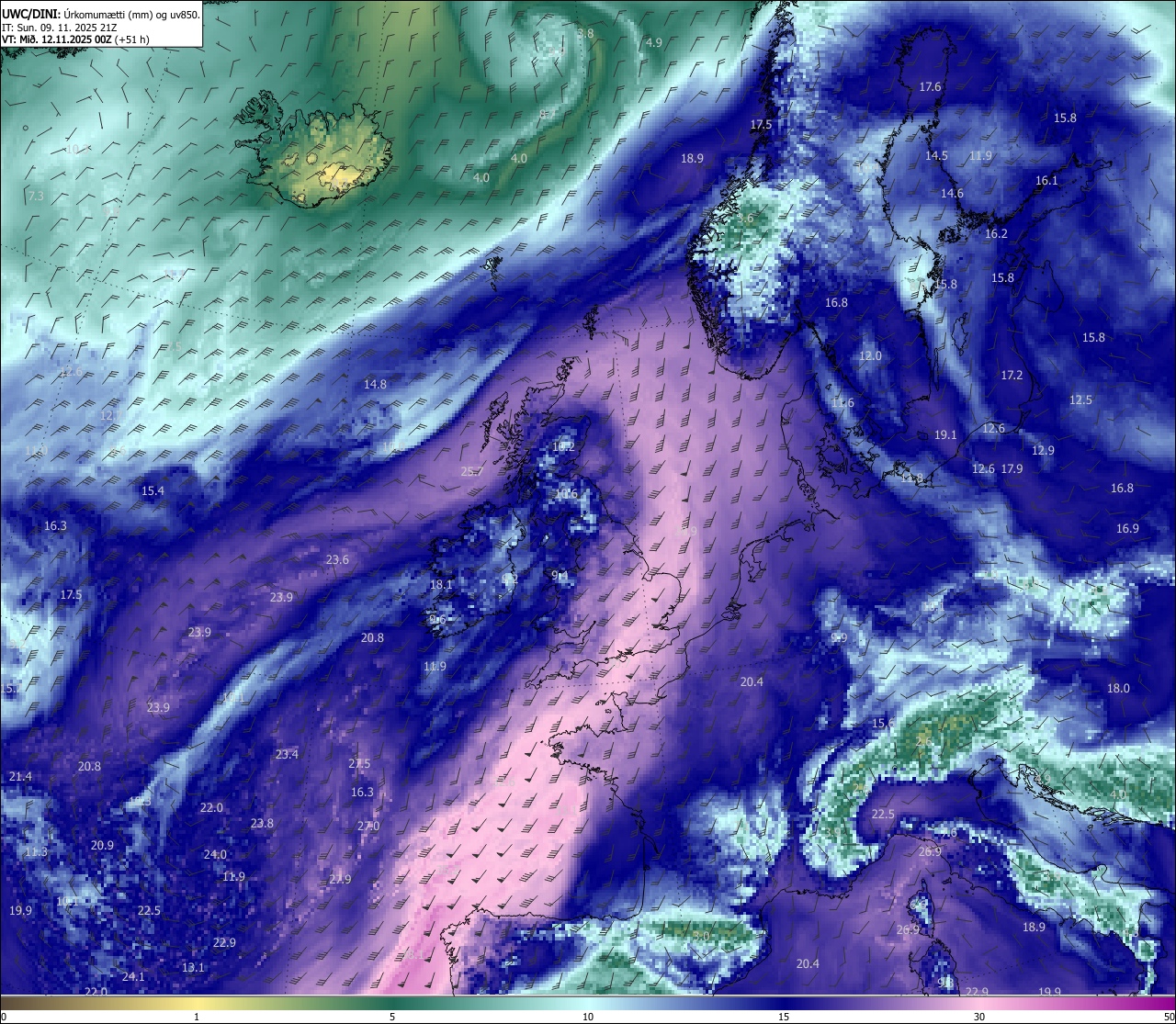Click the '50' tick label on the color scale
The image size is (1176, 1024).
pyautogui.click(x=1169, y=1017)
